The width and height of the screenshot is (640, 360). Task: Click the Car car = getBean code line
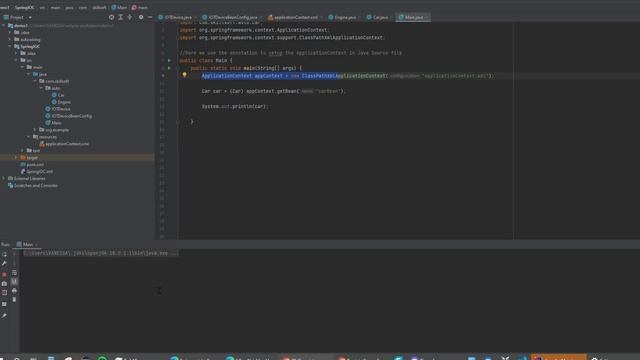point(273,91)
